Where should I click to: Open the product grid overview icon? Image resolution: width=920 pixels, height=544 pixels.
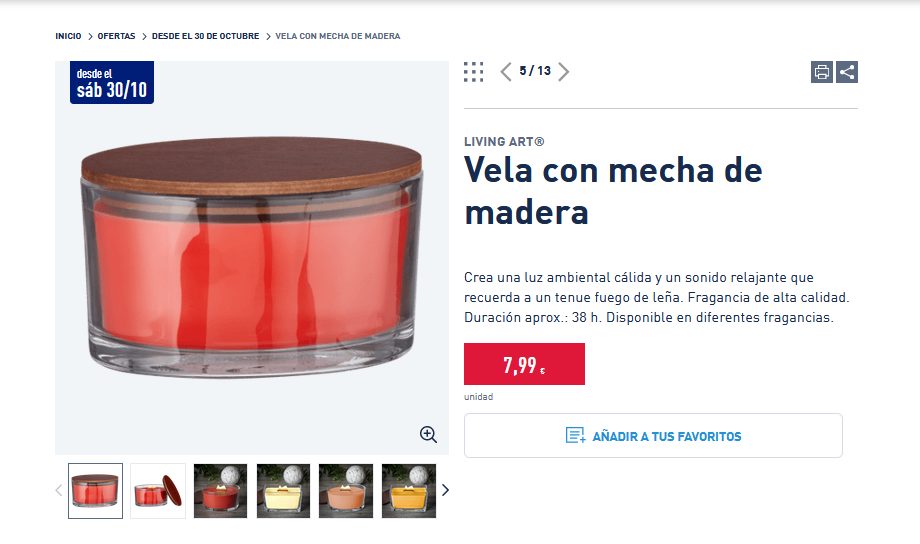tap(473, 72)
